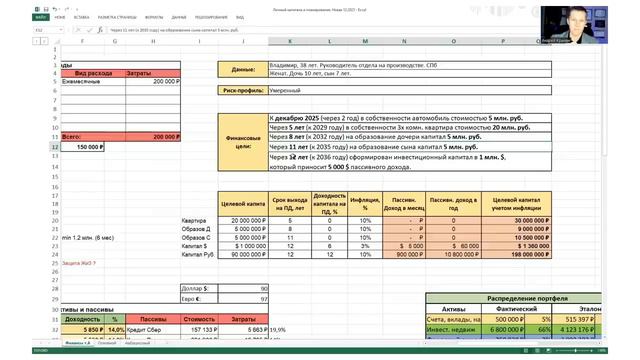
Task: Click the vertical scrollbar on the right
Action: pos(604,100)
